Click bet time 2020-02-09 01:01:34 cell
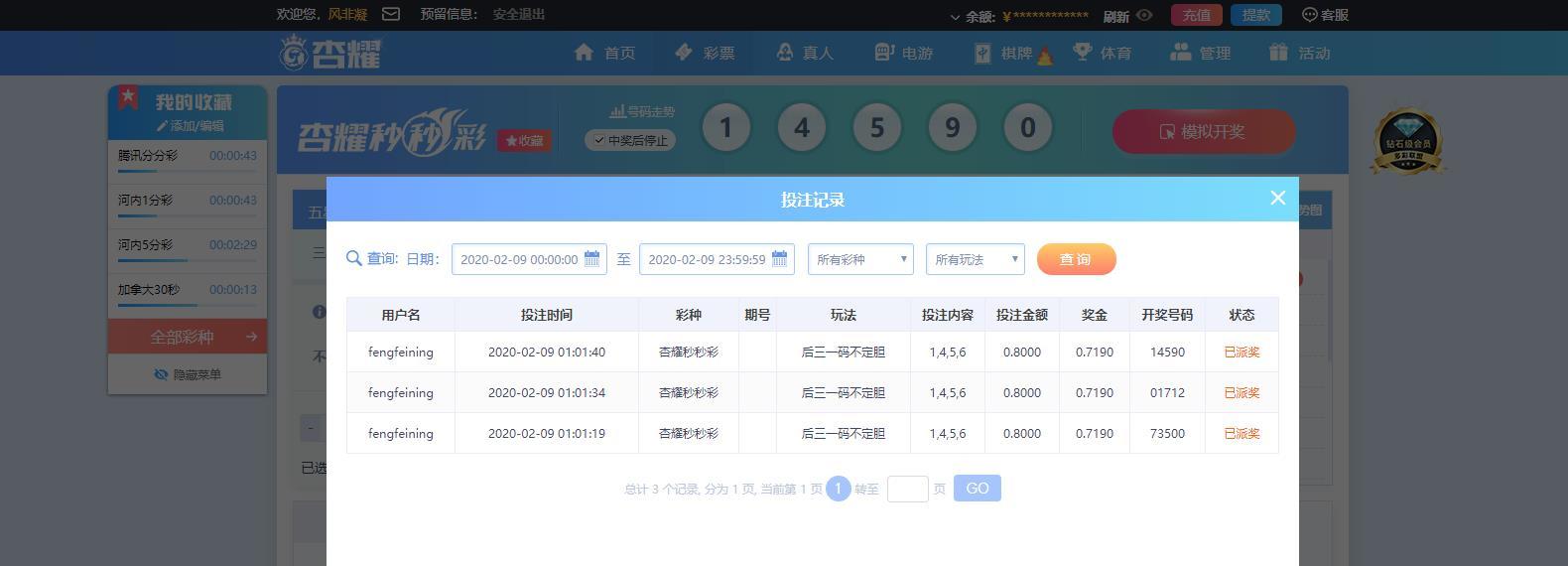The image size is (1568, 566). point(547,392)
